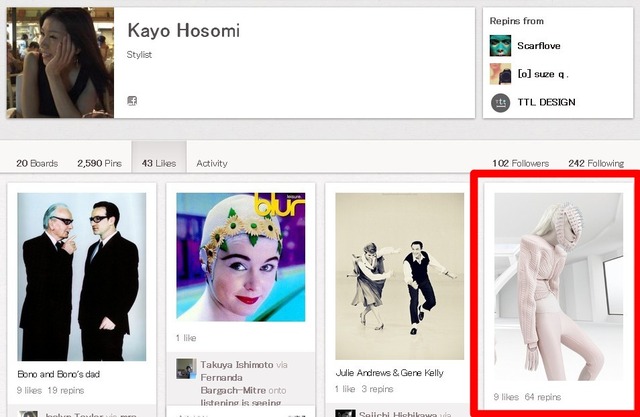Open the Scarflove profile link
Screen dimensions: 640x417
(539, 45)
